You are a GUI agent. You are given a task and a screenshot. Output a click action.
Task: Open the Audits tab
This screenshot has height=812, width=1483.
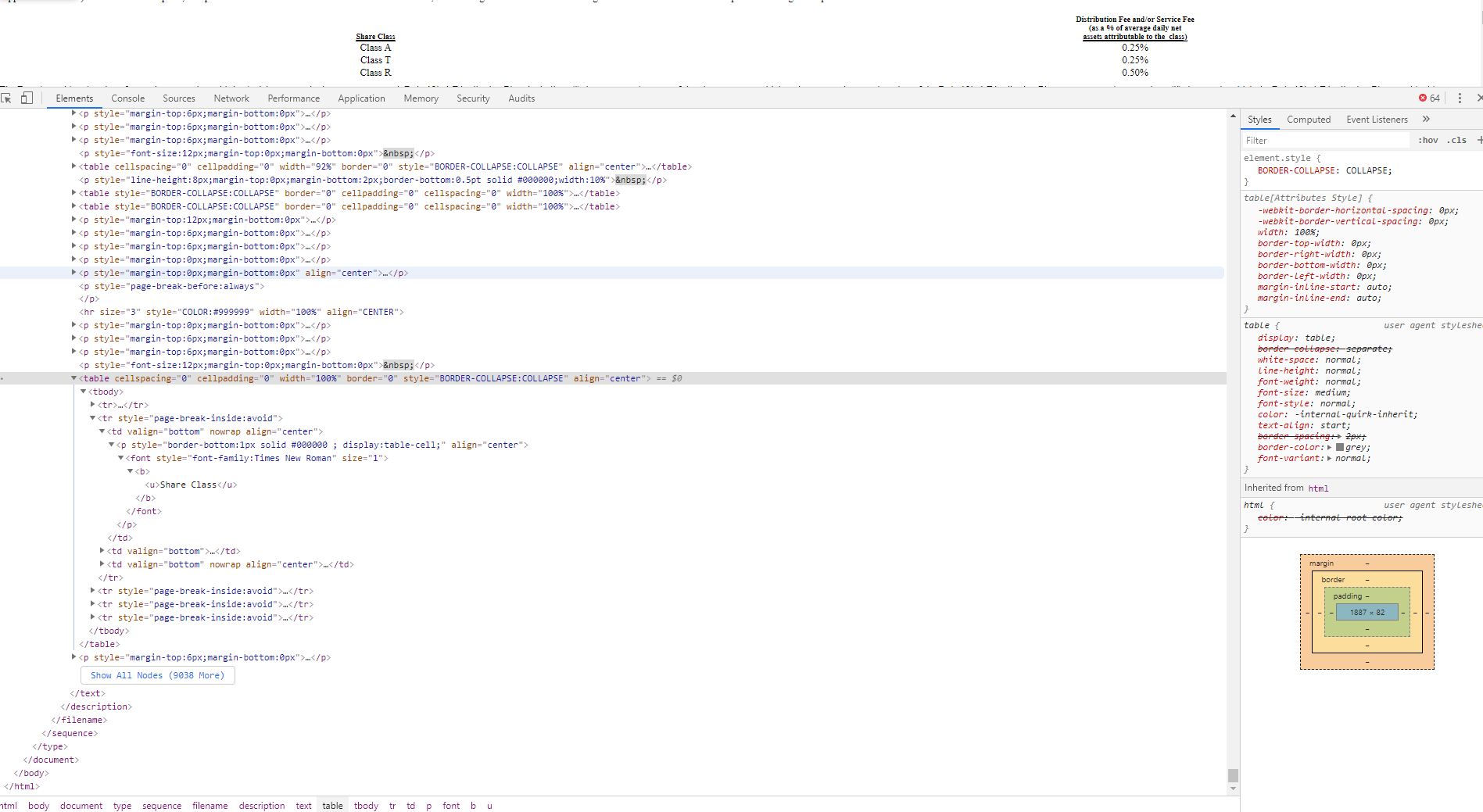point(521,98)
